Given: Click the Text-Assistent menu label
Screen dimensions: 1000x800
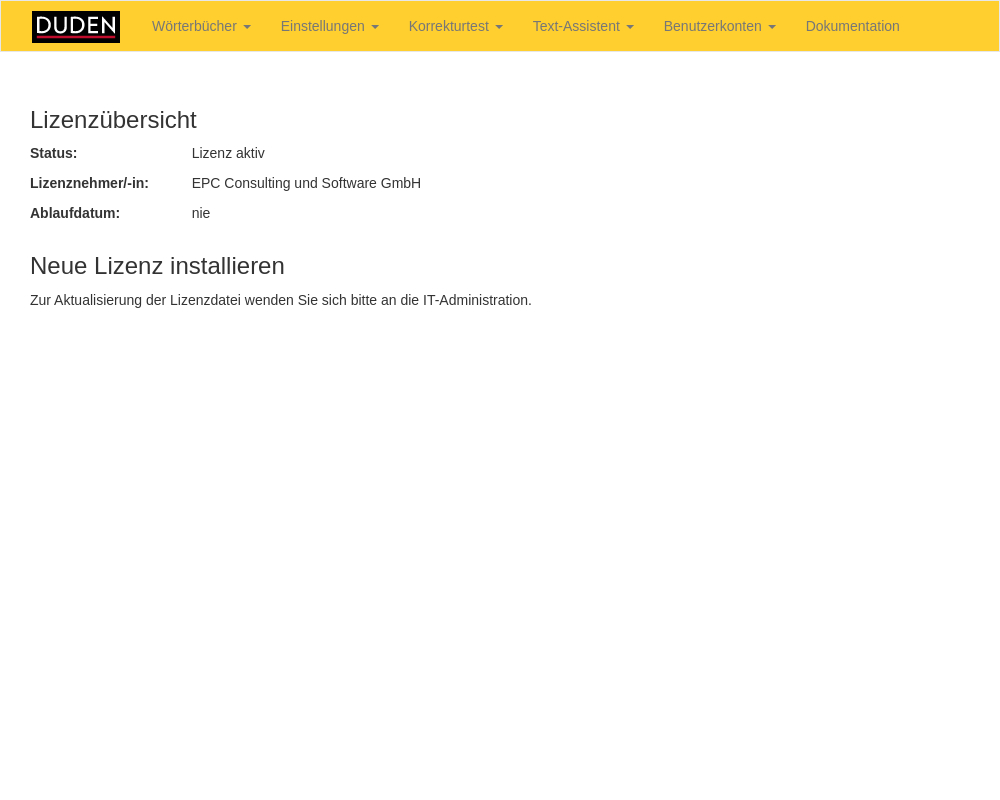Looking at the screenshot, I should click(576, 27).
